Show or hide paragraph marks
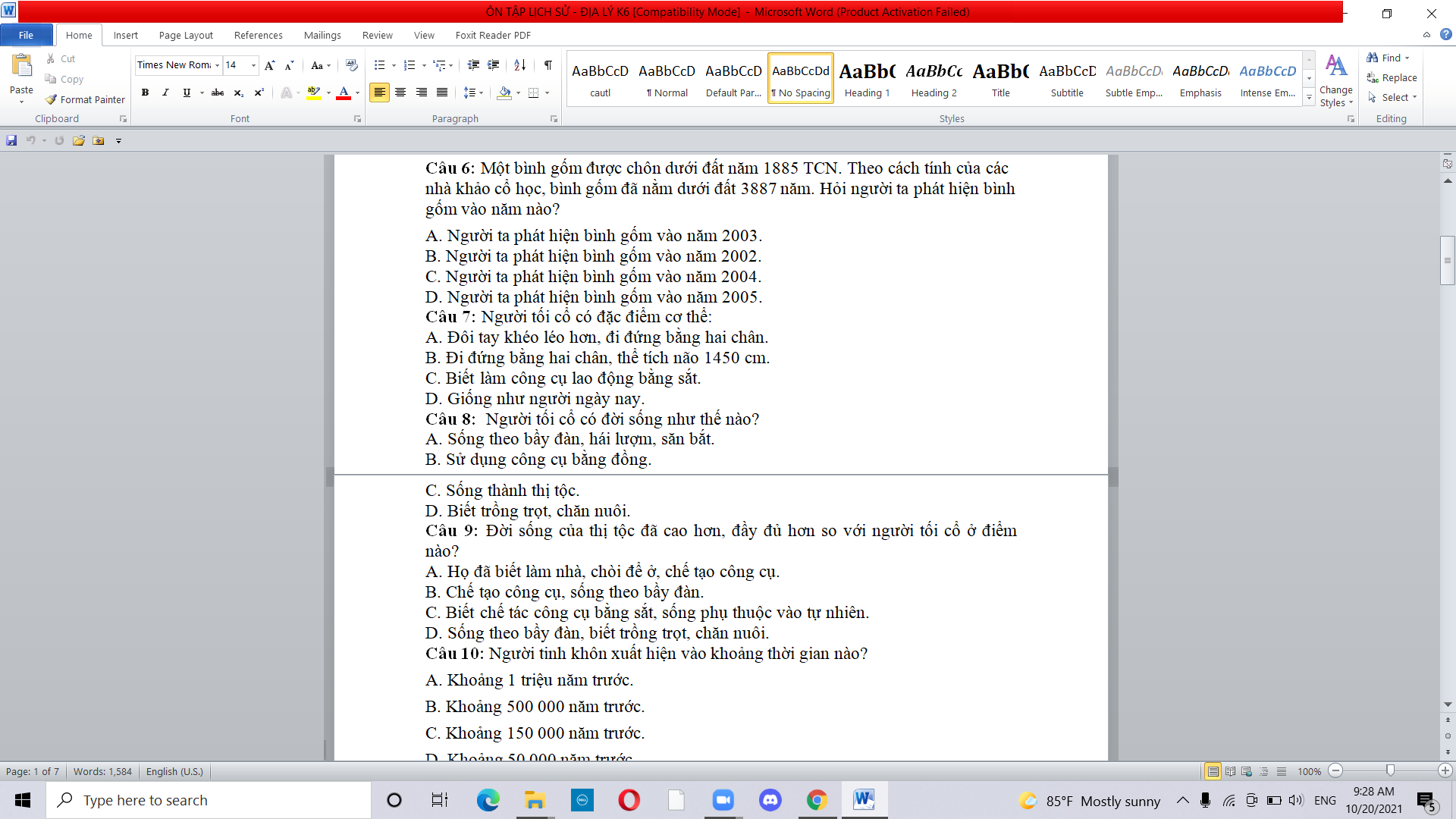1456x819 pixels. [548, 65]
